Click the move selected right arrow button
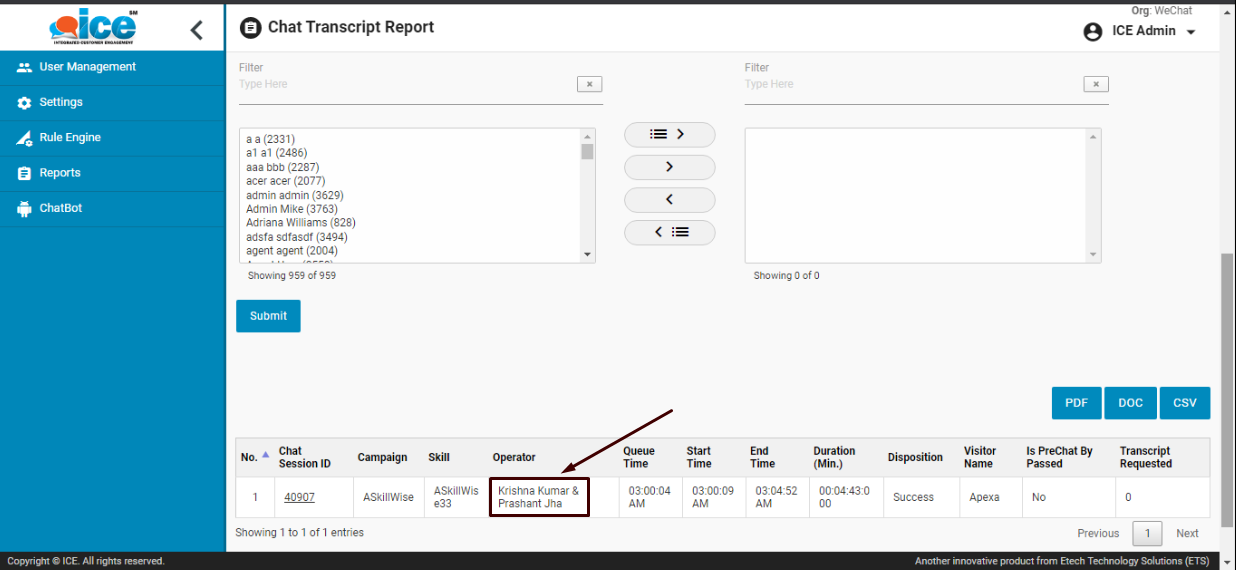 coord(669,167)
